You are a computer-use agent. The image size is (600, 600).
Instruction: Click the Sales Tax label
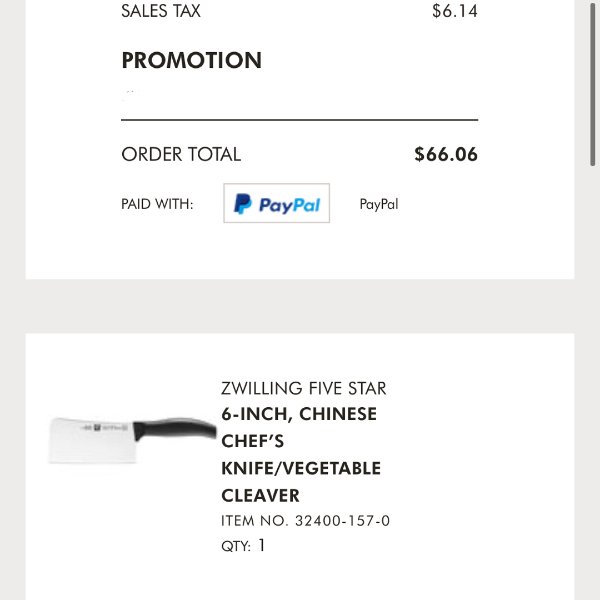(x=161, y=11)
